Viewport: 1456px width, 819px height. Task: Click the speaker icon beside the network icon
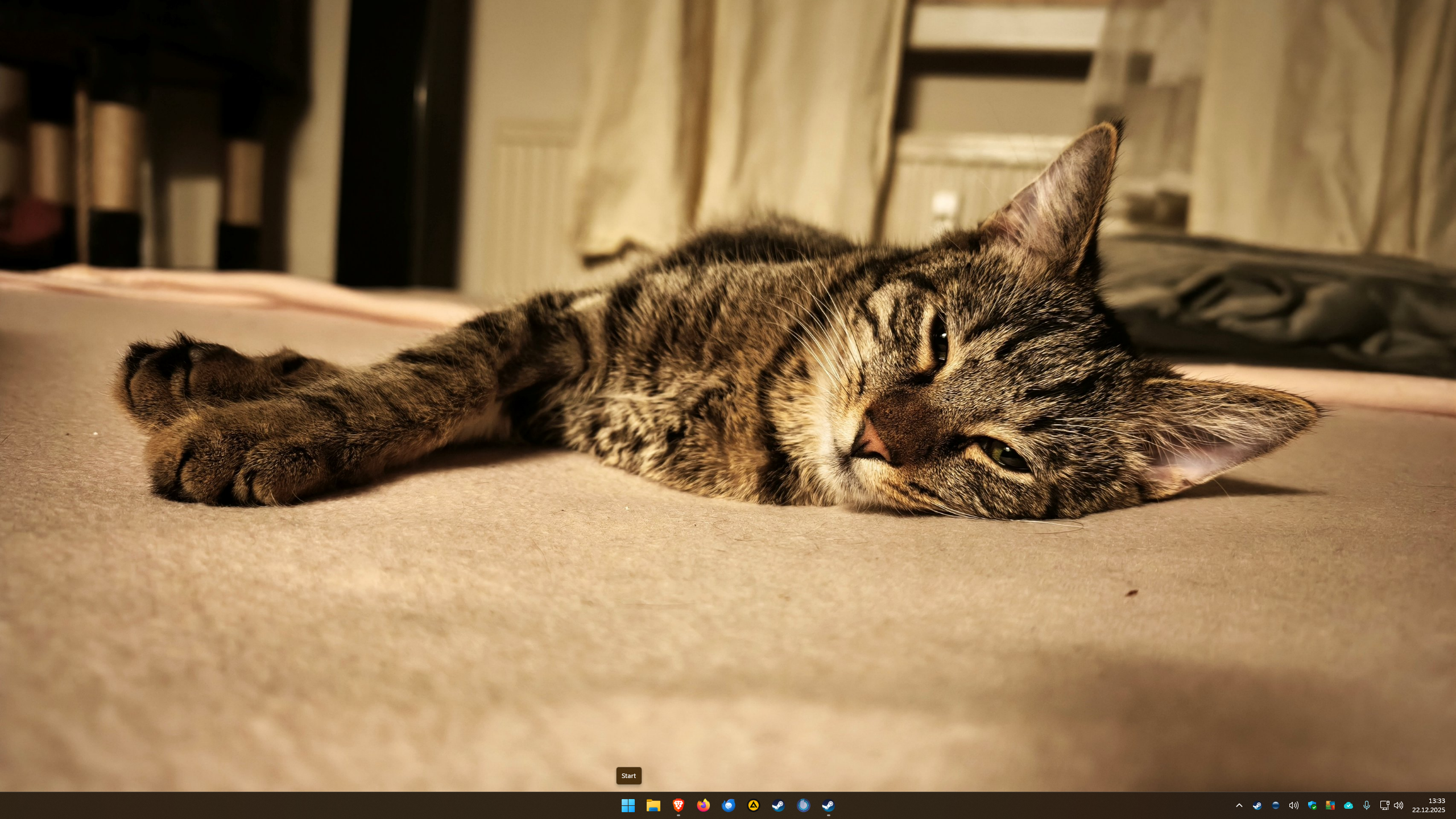click(x=1399, y=805)
